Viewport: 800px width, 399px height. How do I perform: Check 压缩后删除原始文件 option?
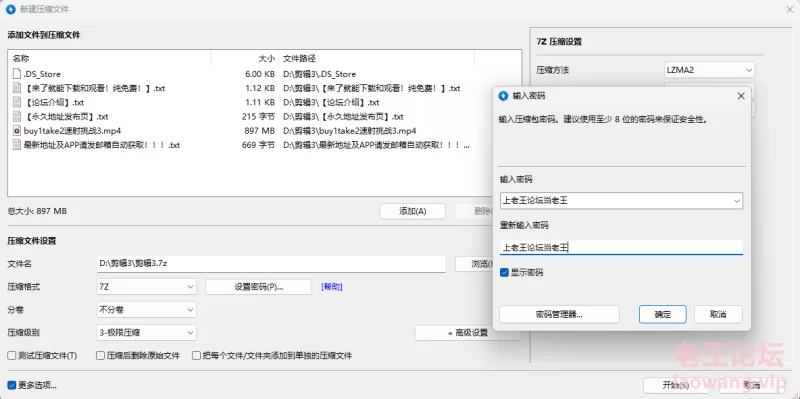coord(101,356)
